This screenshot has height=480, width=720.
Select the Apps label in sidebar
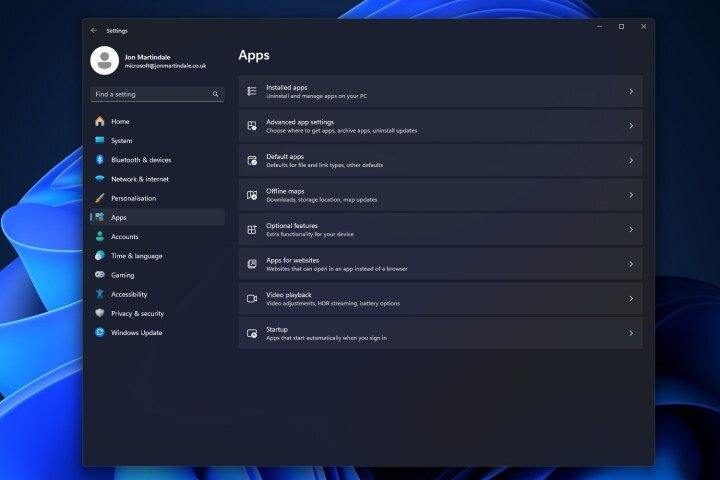[x=118, y=218]
